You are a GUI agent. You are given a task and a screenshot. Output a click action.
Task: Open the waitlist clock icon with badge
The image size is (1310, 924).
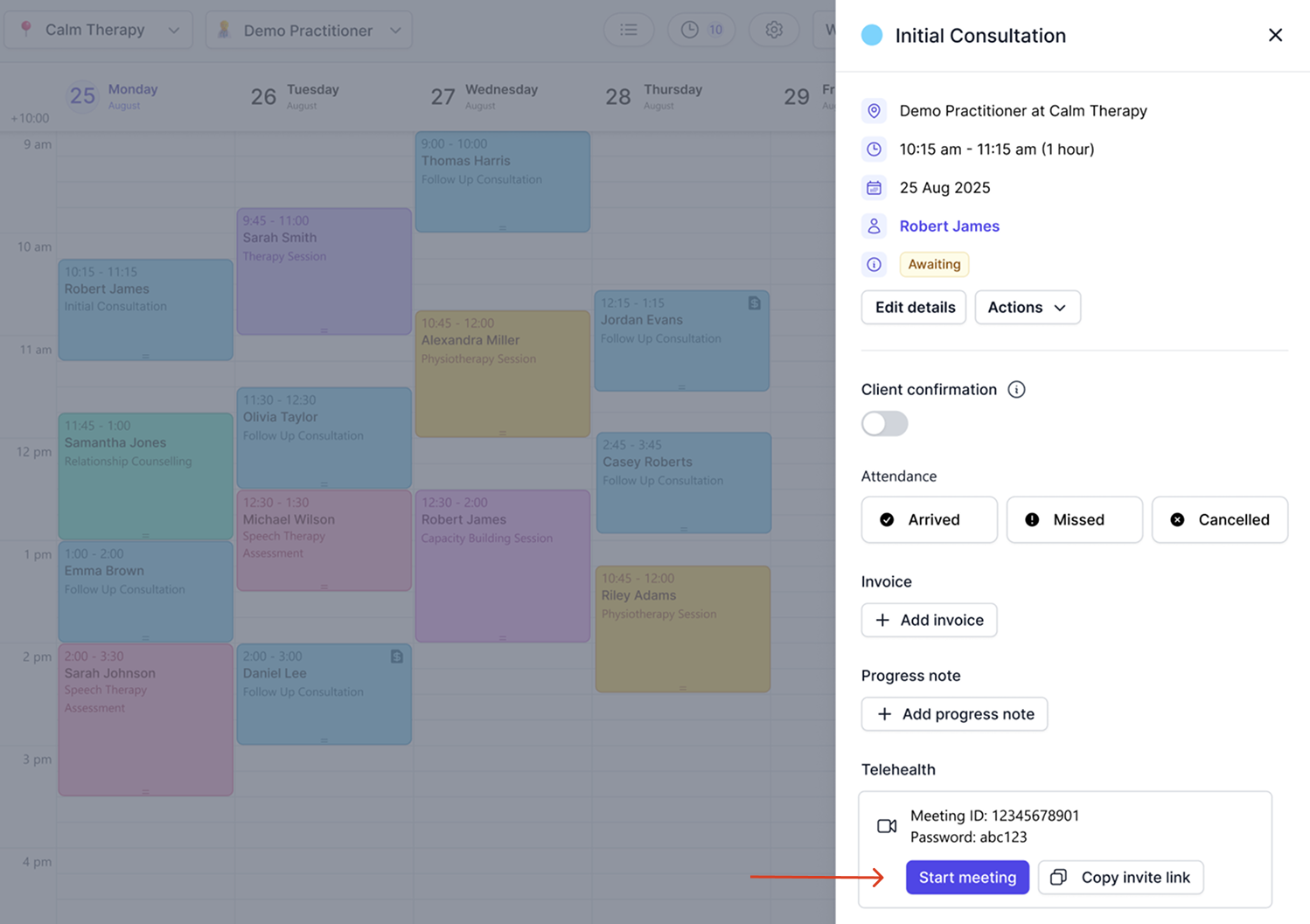[701, 30]
